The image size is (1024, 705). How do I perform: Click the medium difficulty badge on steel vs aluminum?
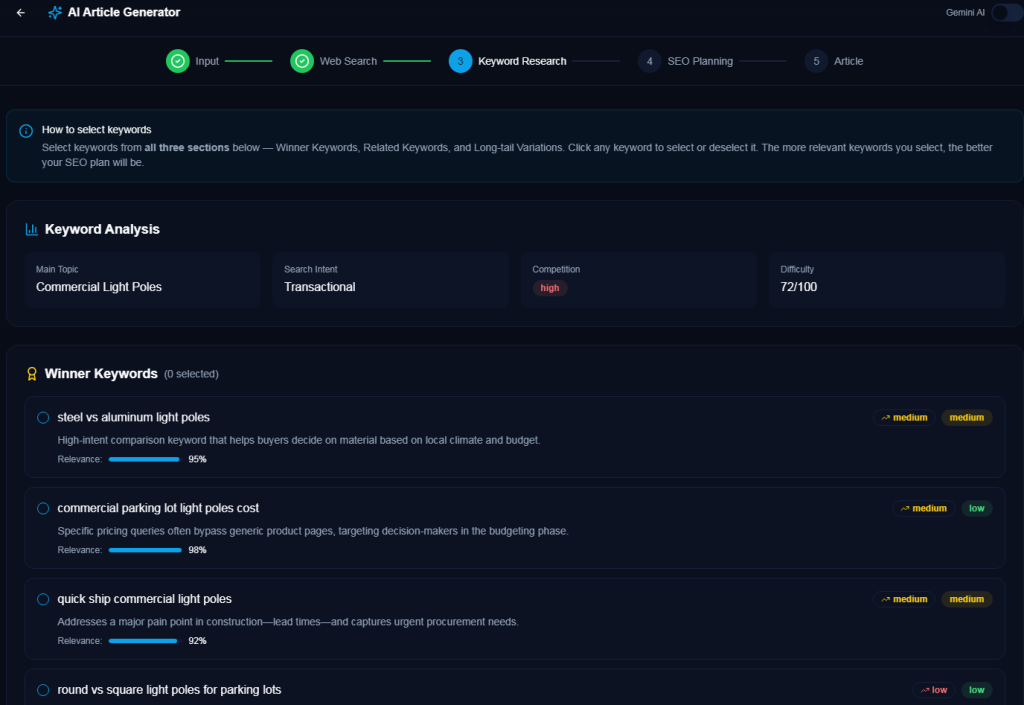point(967,418)
